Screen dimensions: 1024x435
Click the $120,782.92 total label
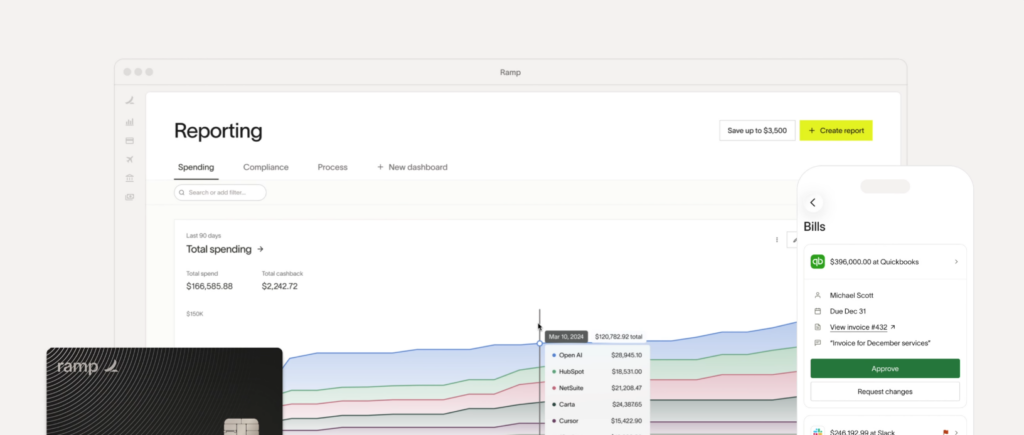click(x=618, y=337)
